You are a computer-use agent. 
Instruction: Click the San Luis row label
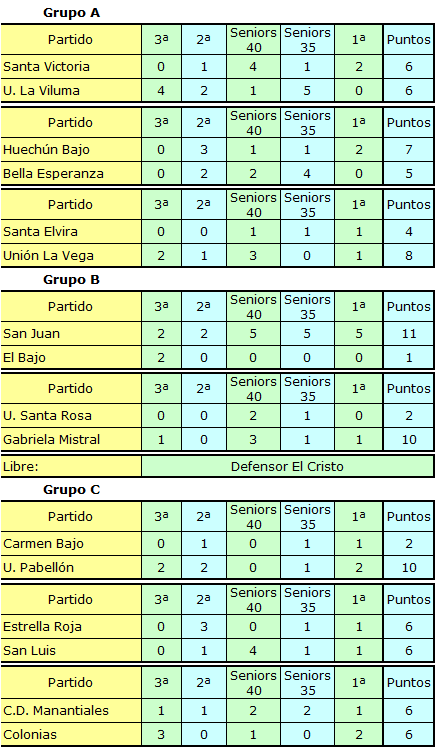pos(71,650)
